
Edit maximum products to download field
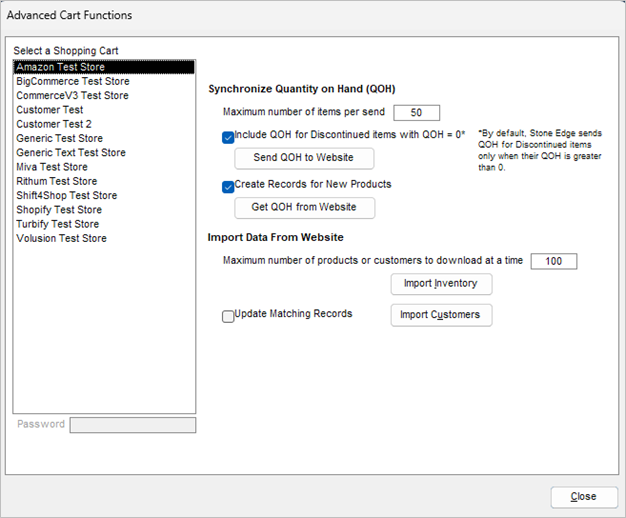554,261
